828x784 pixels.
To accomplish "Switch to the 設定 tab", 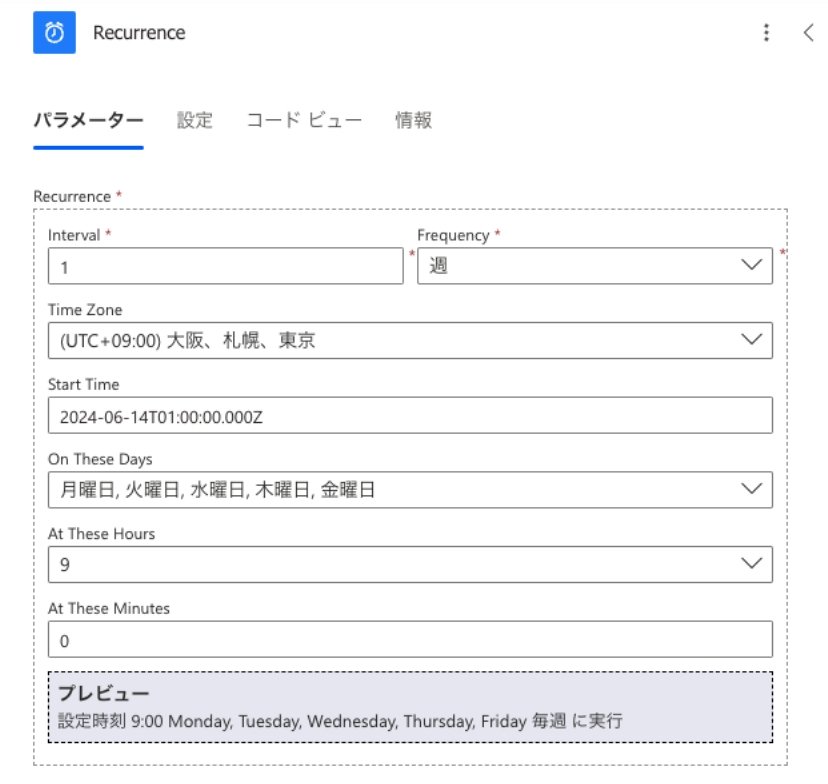I will coord(194,120).
